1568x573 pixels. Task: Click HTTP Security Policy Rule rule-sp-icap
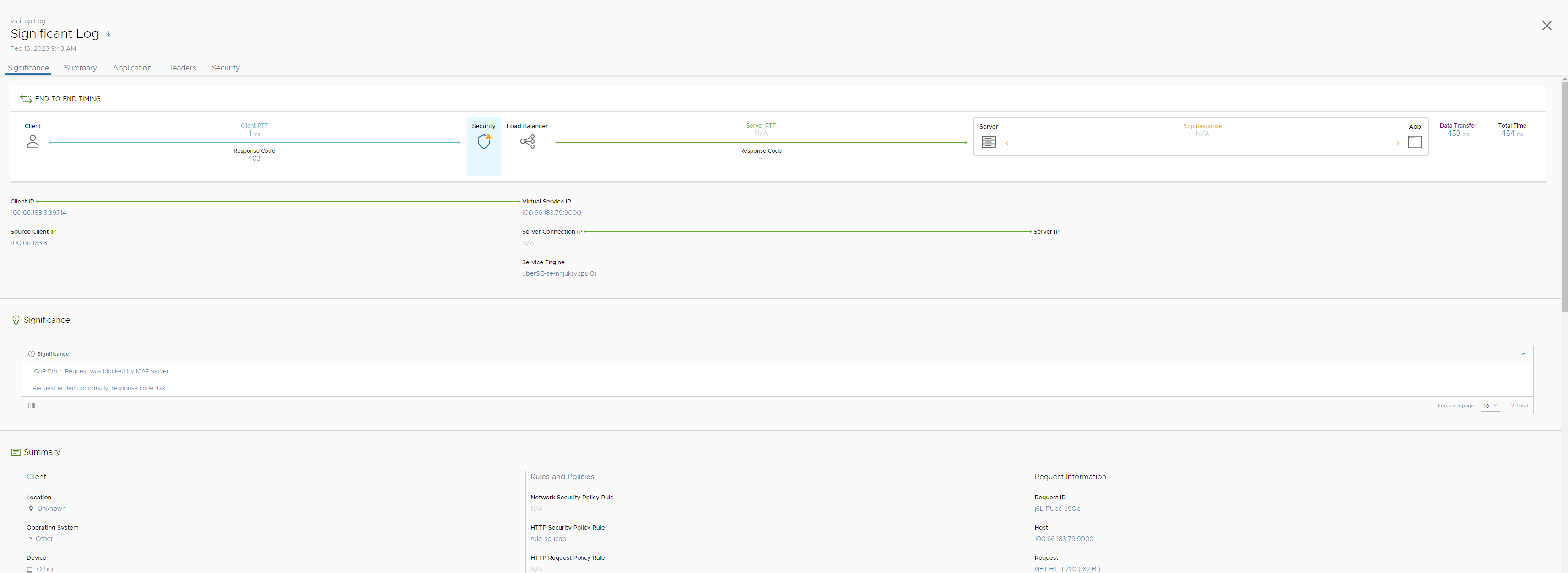click(x=548, y=539)
